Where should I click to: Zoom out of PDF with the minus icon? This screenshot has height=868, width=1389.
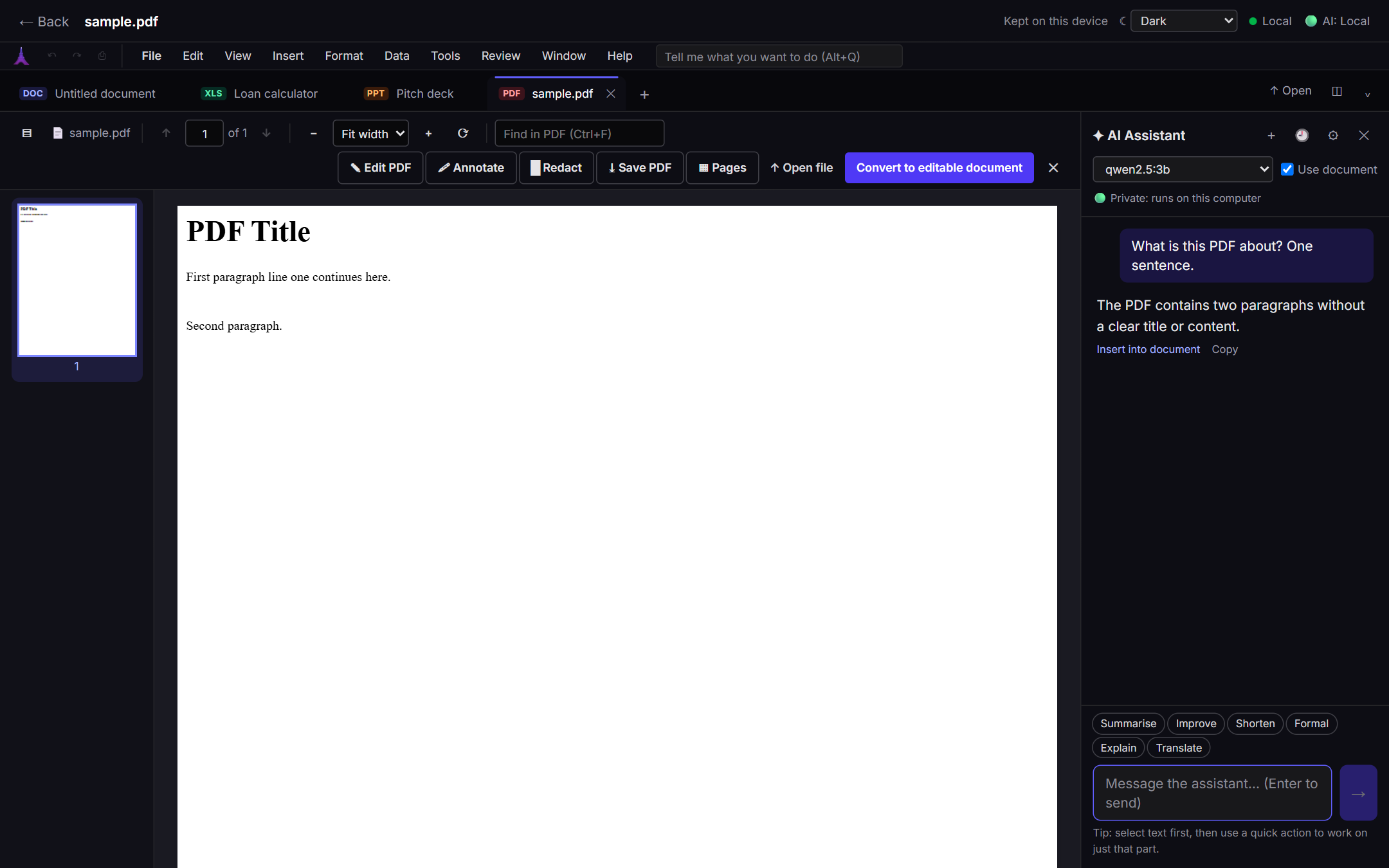tap(314, 134)
